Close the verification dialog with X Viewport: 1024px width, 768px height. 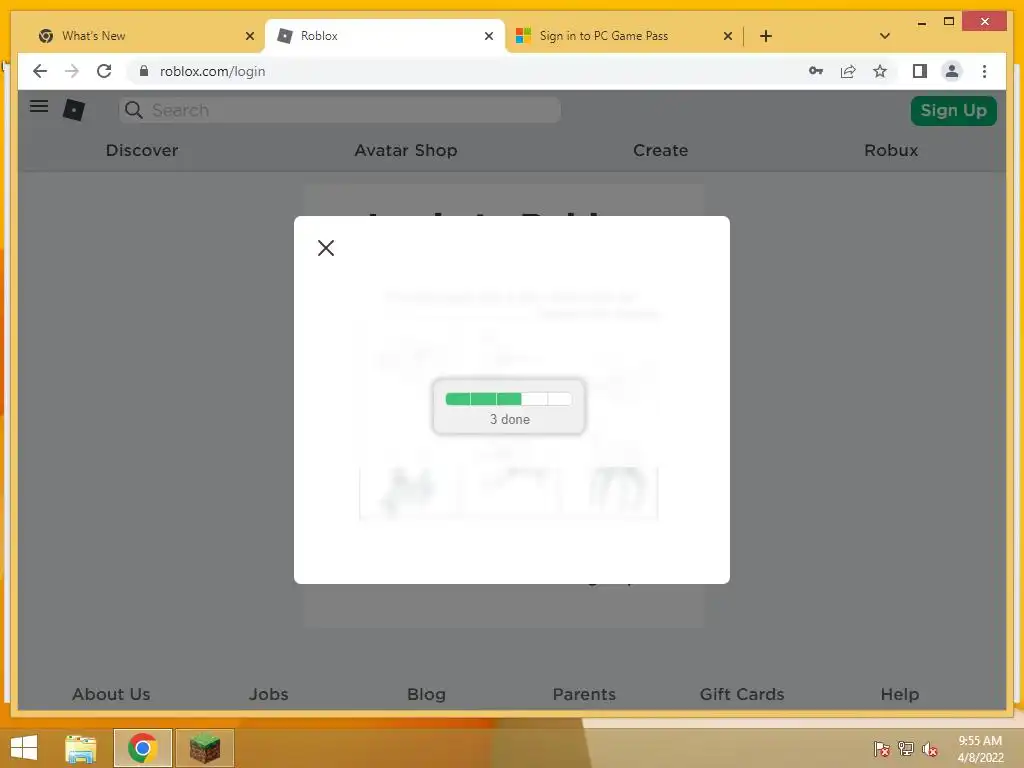coord(326,248)
